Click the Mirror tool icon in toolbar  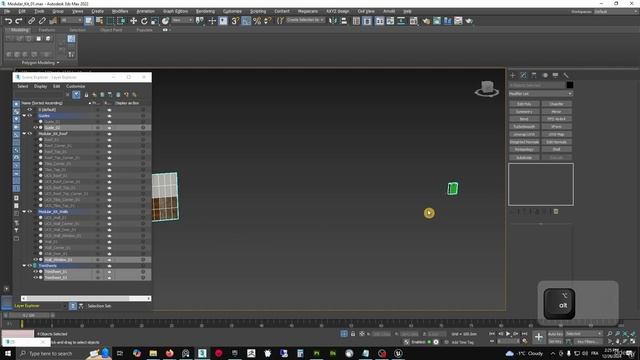(x=333, y=21)
